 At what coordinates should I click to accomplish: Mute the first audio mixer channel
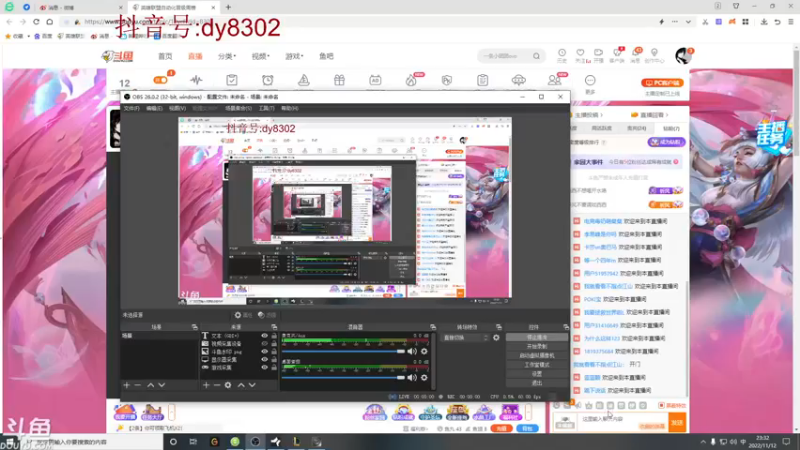point(412,351)
